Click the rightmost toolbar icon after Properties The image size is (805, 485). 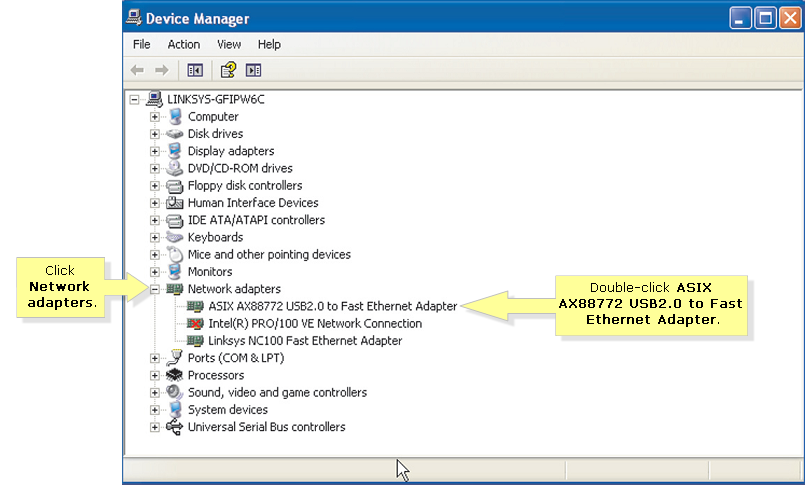coord(254,70)
